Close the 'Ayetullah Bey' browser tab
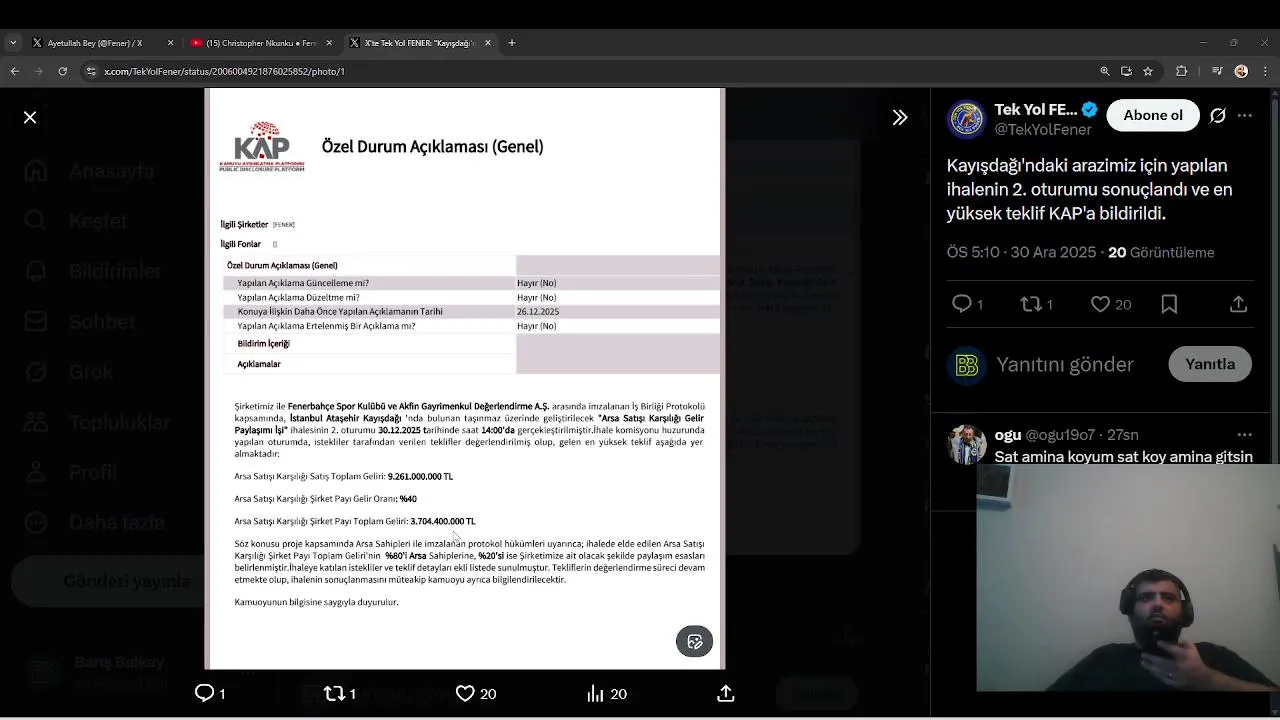 coord(170,43)
